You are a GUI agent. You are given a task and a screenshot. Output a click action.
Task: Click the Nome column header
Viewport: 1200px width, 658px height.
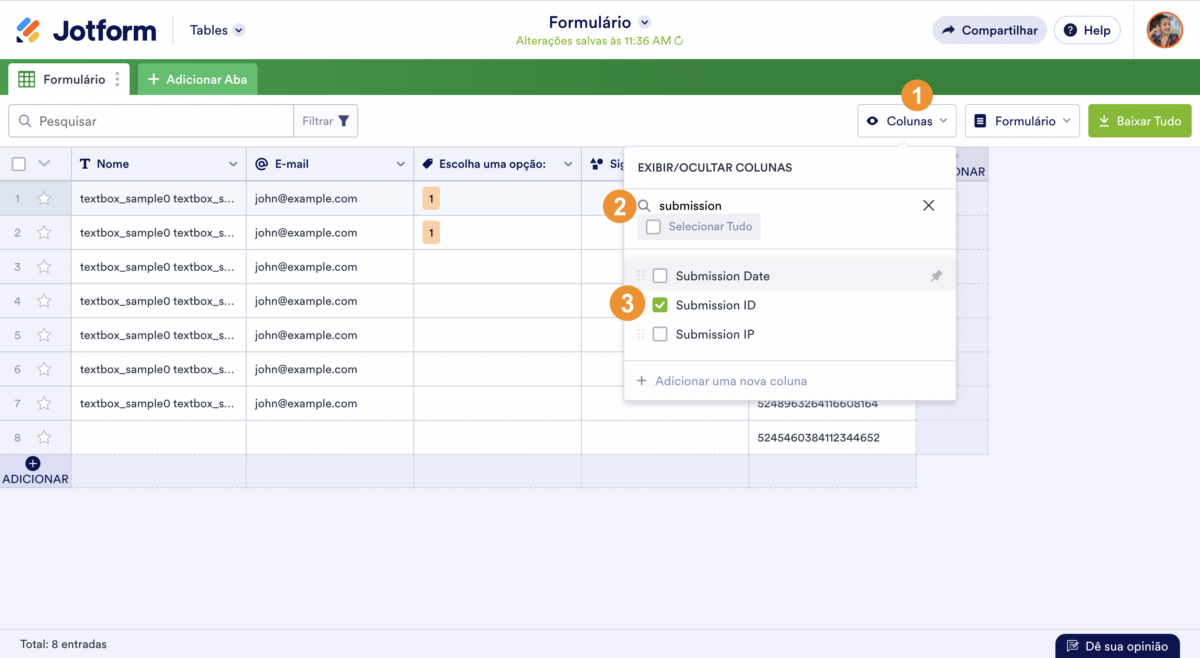pyautogui.click(x=159, y=164)
